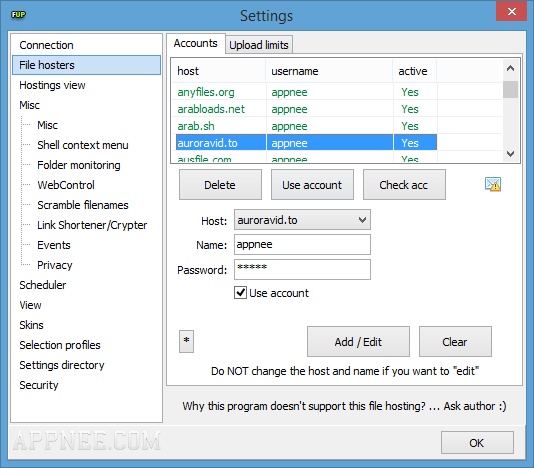Click into the Password input field

[302, 269]
